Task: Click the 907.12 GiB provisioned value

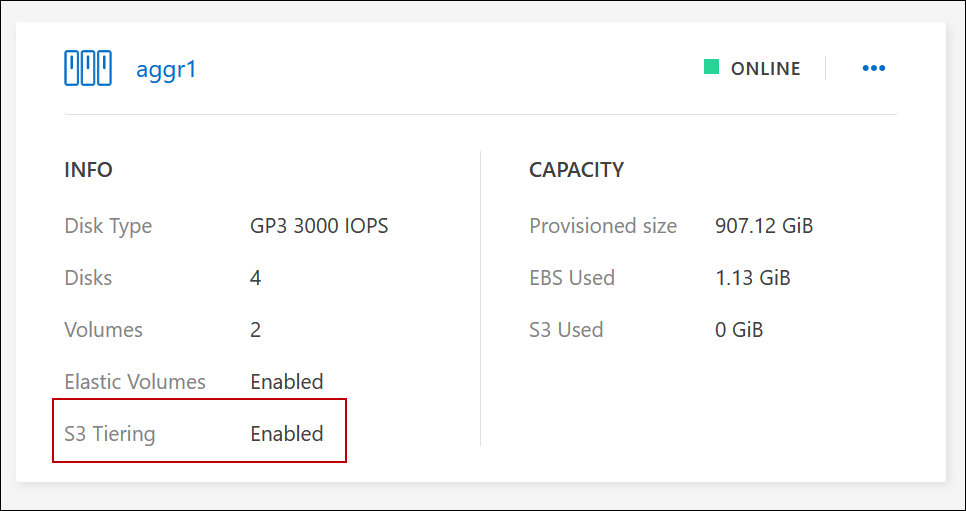Action: point(764,226)
